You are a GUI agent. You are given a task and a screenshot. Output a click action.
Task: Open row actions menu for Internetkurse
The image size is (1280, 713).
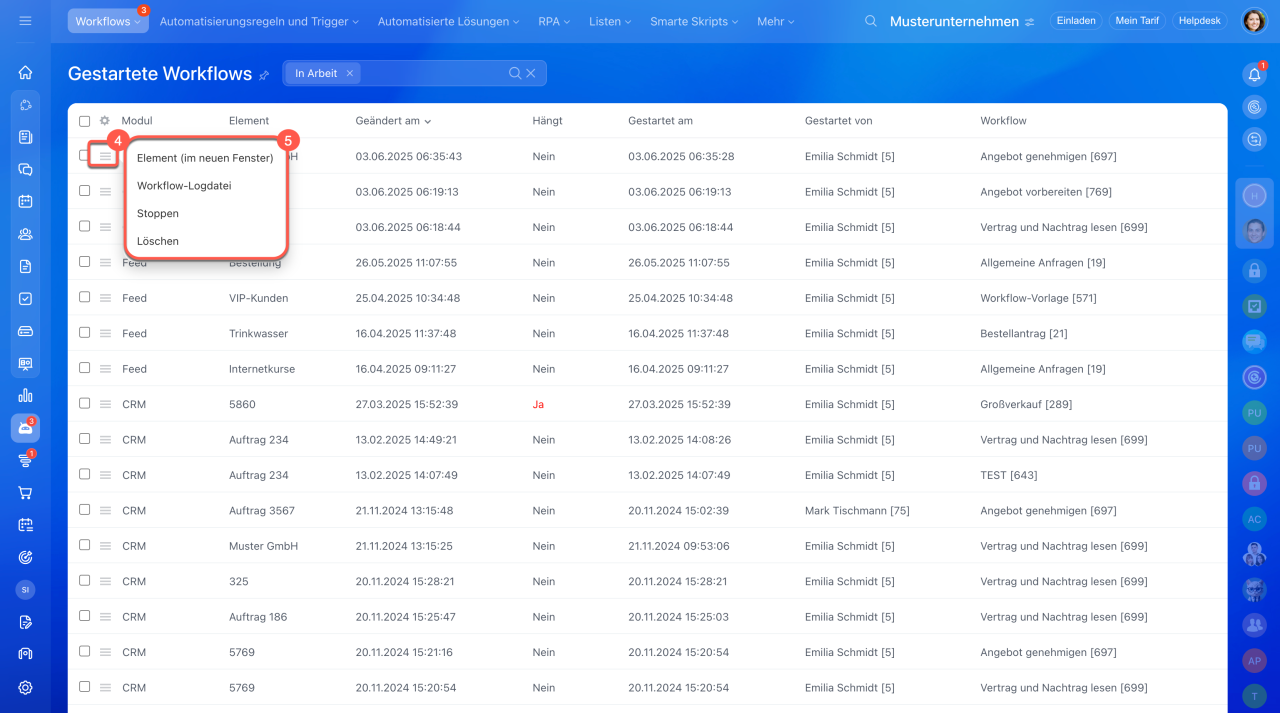pos(105,369)
